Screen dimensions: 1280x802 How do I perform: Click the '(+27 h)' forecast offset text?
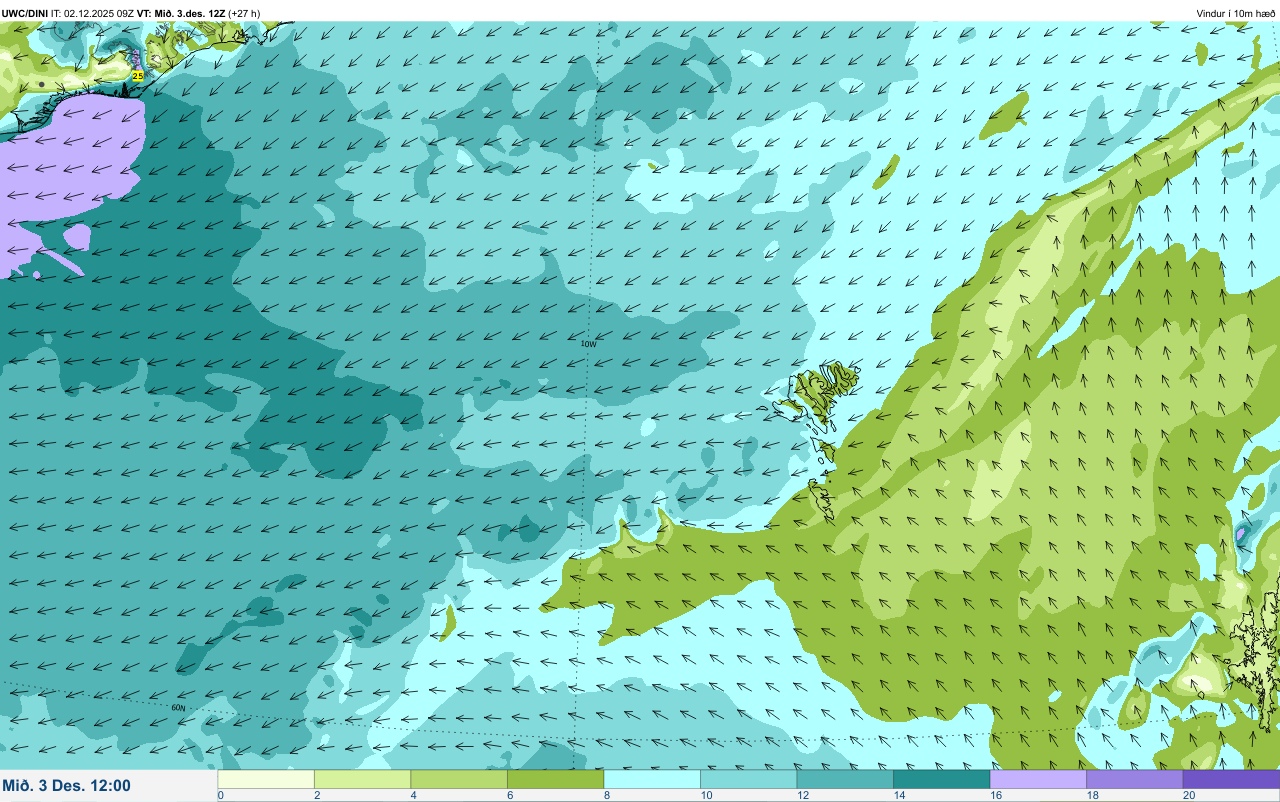click(x=244, y=13)
